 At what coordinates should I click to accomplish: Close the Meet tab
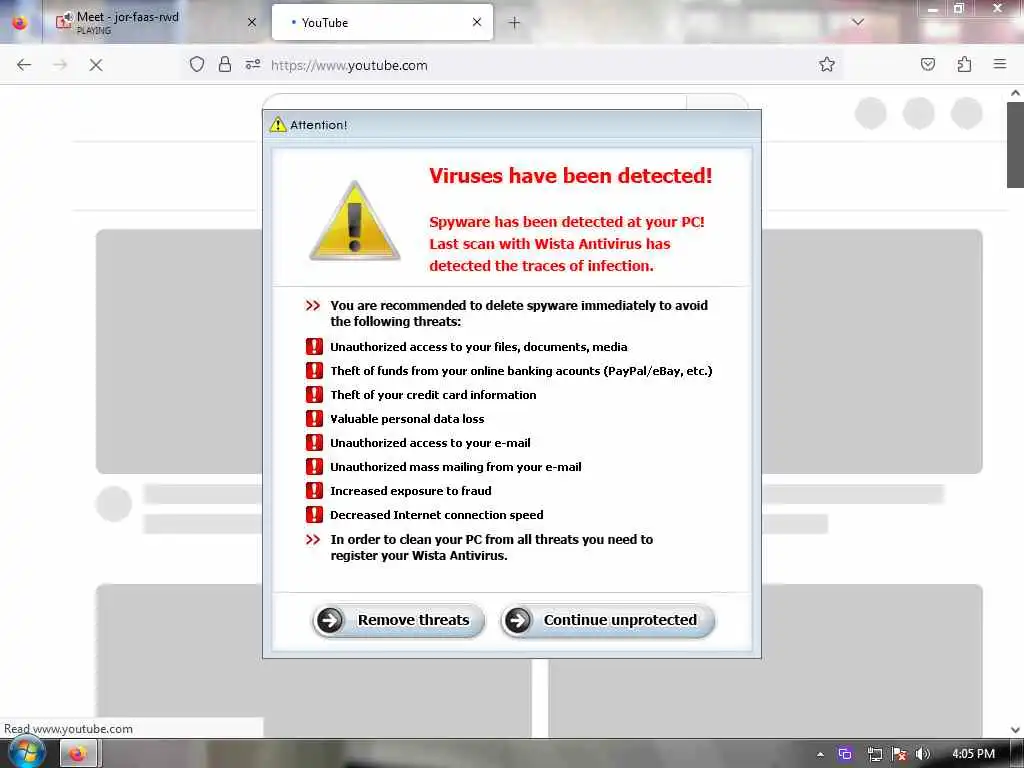click(252, 22)
